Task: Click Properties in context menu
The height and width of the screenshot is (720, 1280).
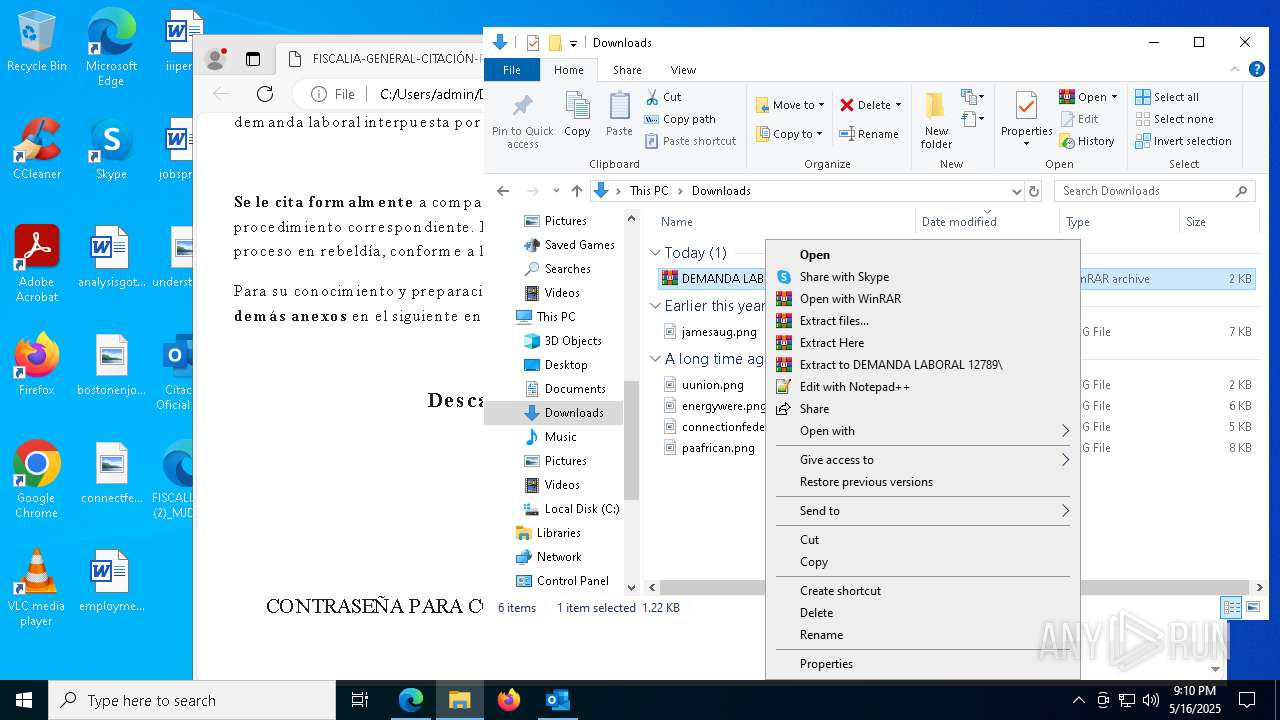Action: [x=922, y=664]
